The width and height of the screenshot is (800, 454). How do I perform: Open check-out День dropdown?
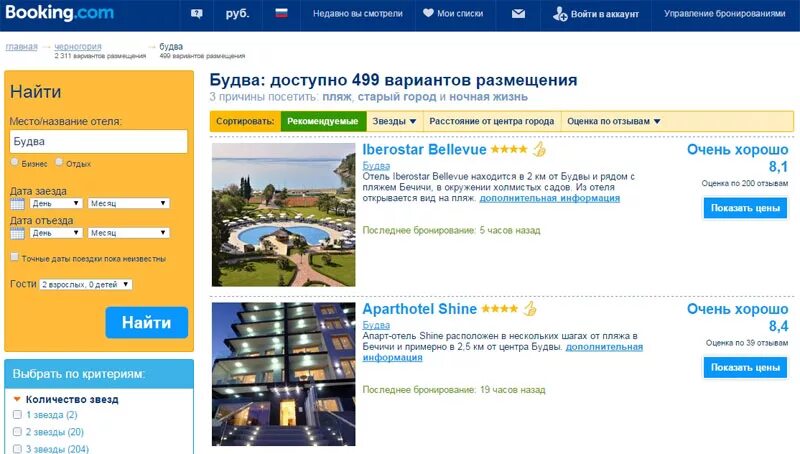click(x=56, y=233)
